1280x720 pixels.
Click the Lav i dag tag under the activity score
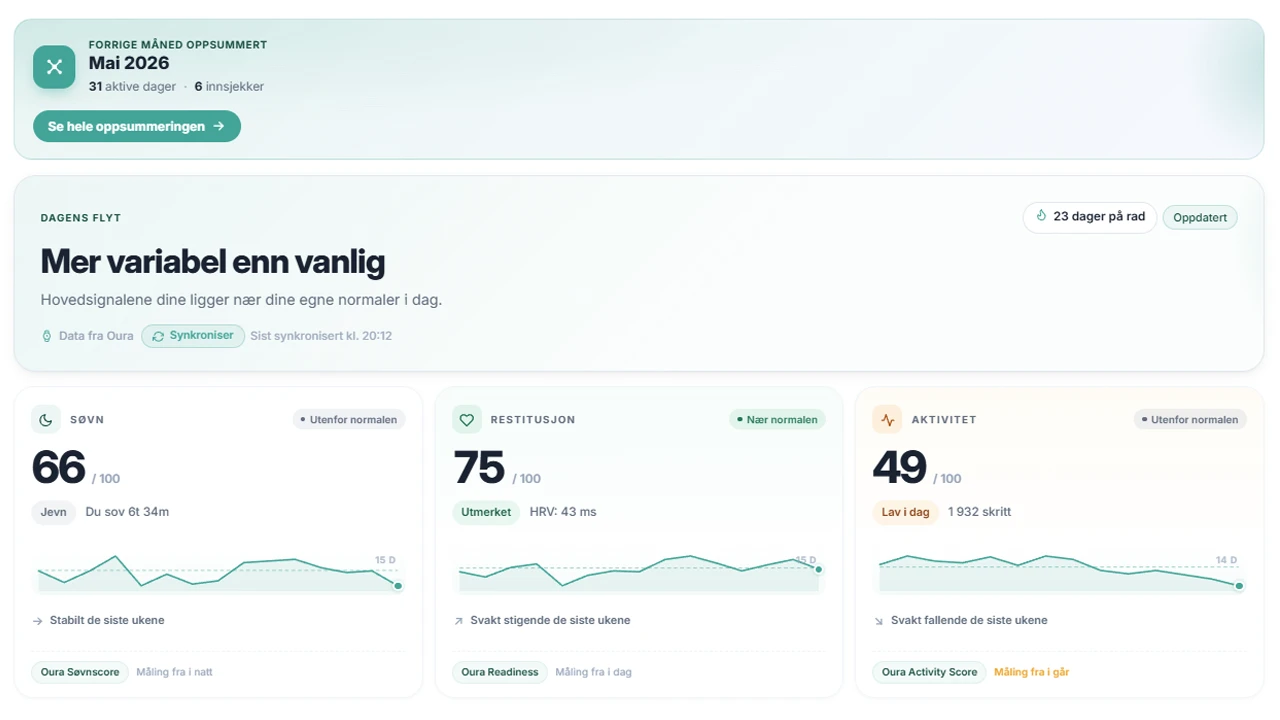click(906, 512)
